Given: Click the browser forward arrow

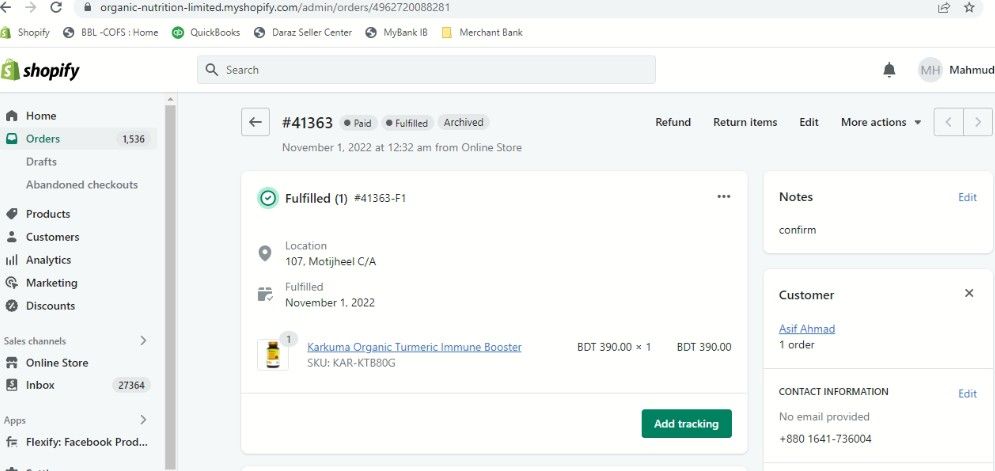Looking at the screenshot, I should [30, 8].
